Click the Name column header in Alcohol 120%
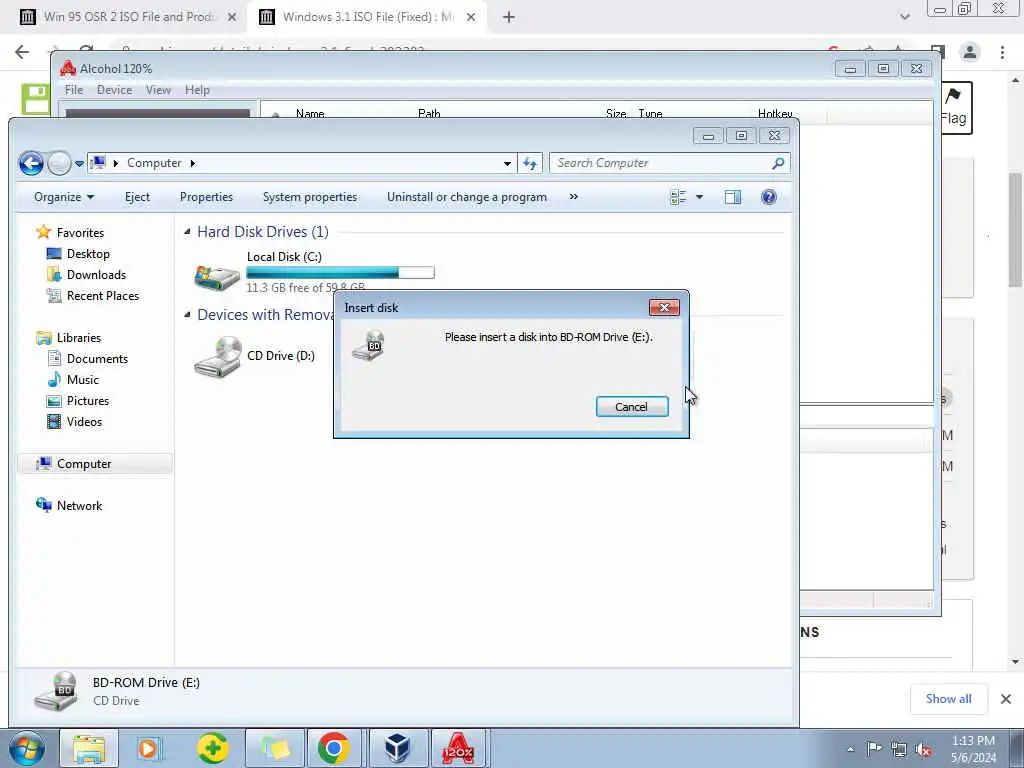Screen dimensions: 1024x768 (x=310, y=114)
